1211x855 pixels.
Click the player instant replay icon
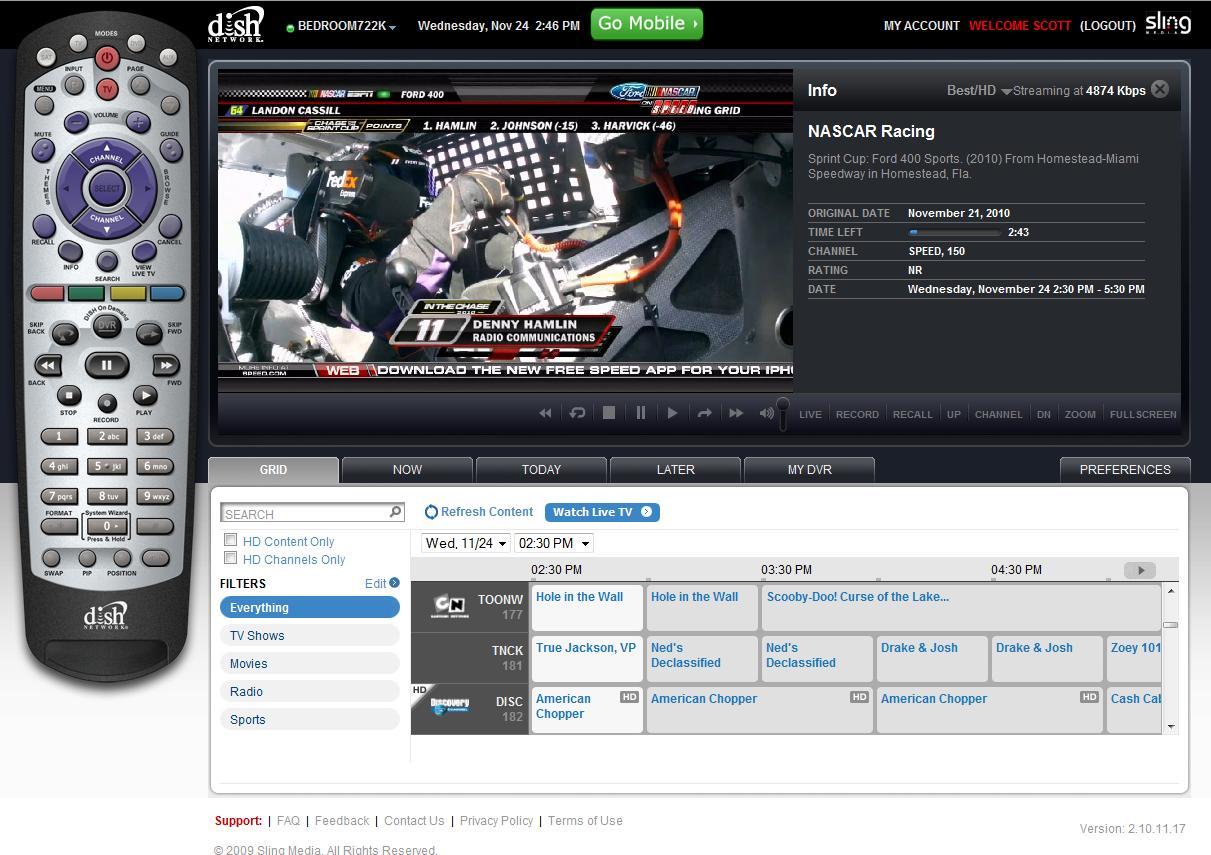point(577,413)
